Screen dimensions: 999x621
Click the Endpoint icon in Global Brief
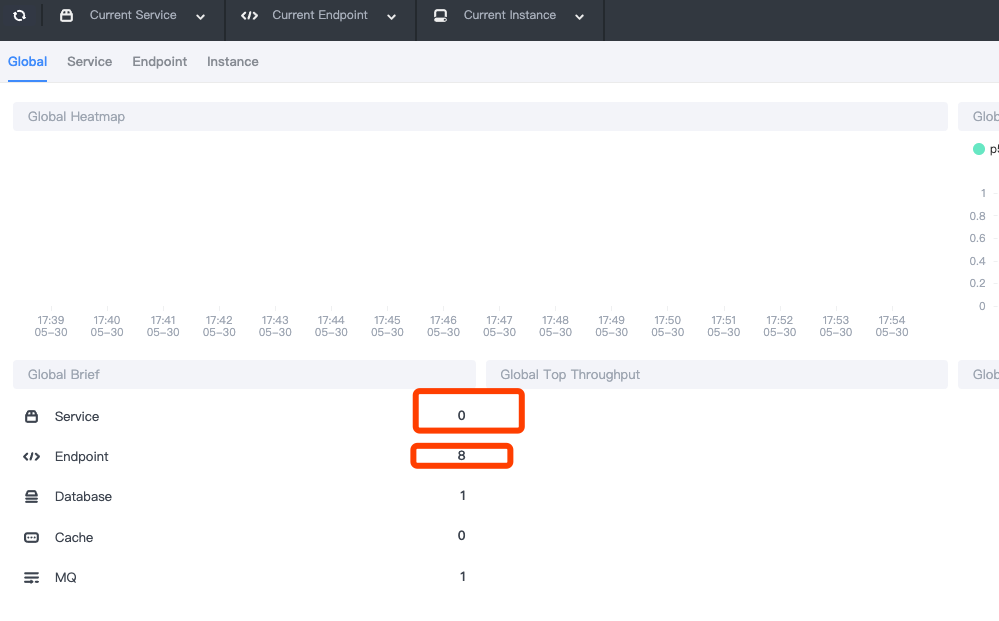(31, 457)
